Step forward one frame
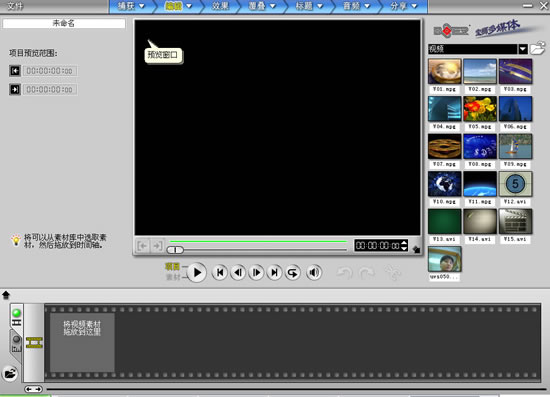 tap(256, 272)
